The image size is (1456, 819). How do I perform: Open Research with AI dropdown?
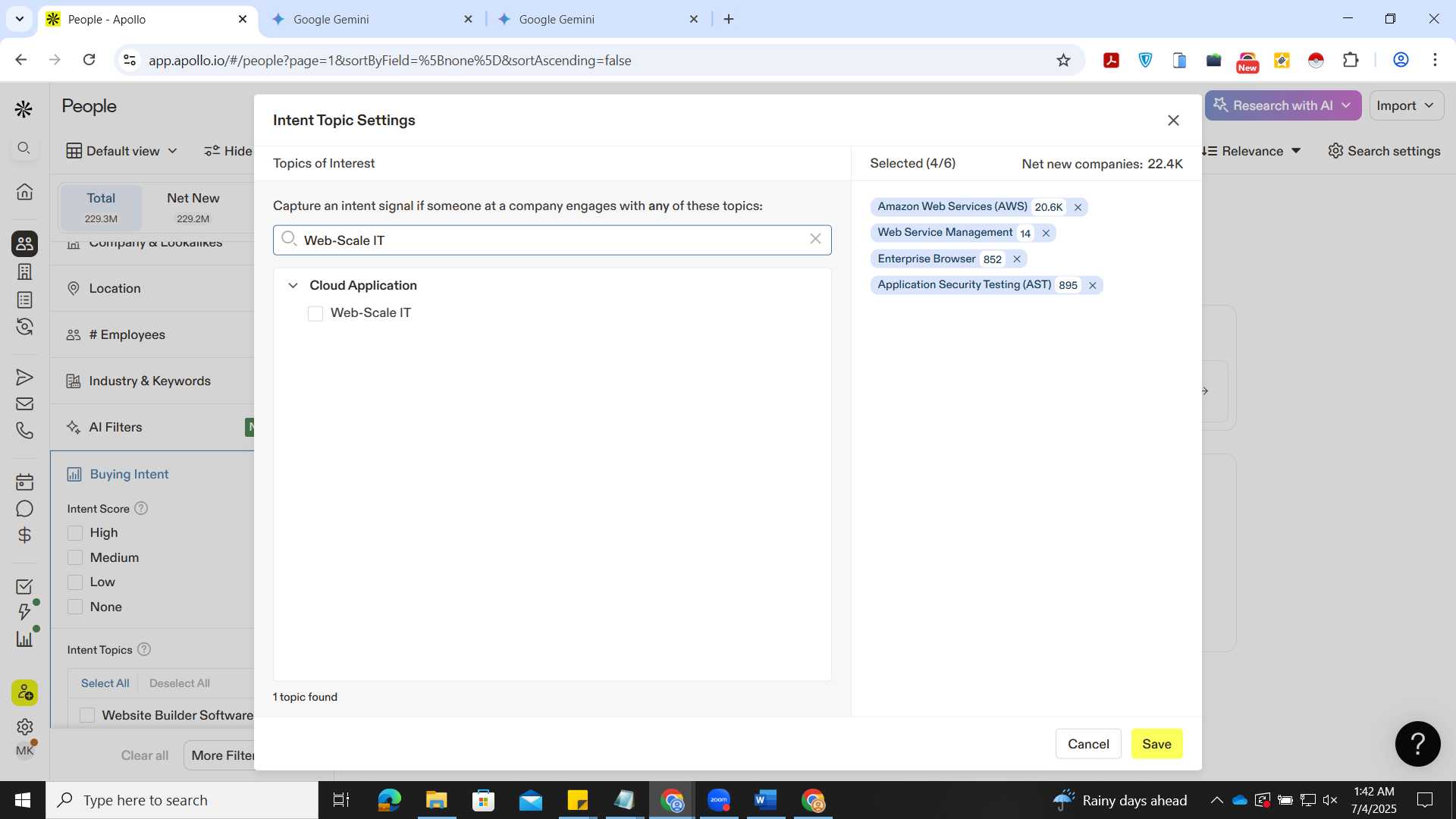[1283, 105]
